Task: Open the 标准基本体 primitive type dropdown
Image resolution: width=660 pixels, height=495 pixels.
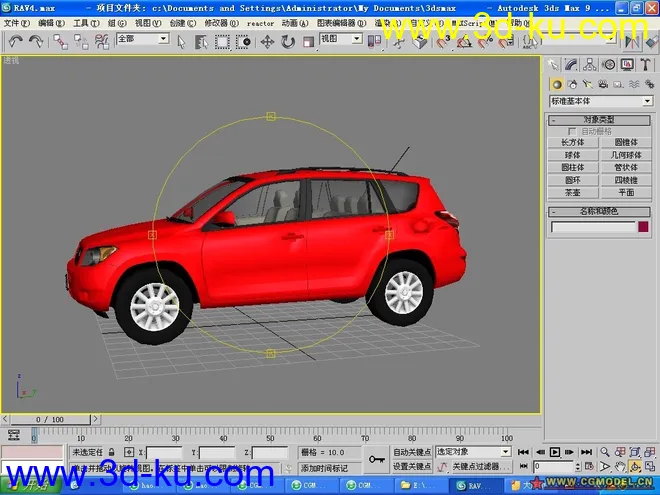Action: (601, 101)
